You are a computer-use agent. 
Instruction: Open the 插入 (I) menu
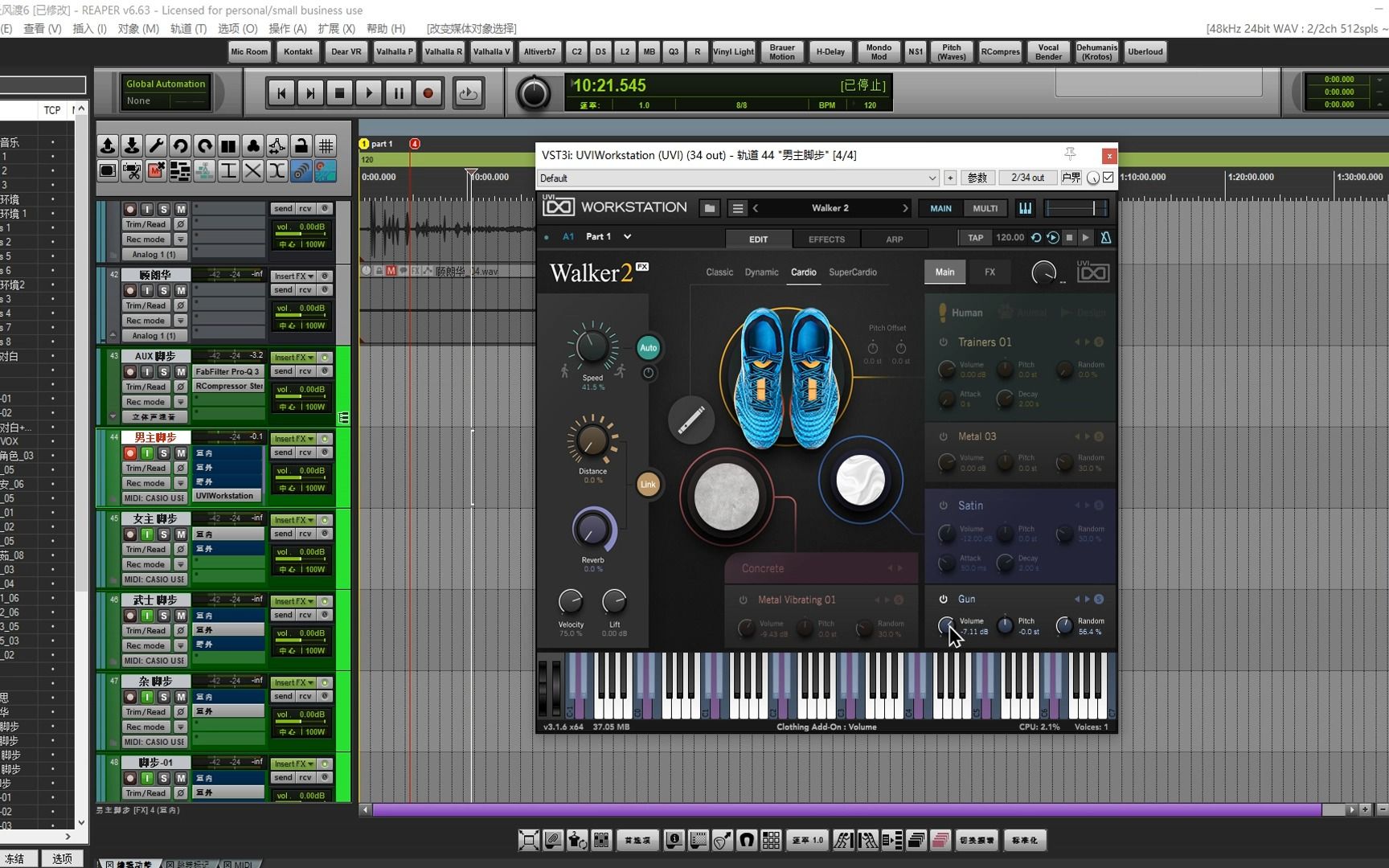(x=89, y=28)
